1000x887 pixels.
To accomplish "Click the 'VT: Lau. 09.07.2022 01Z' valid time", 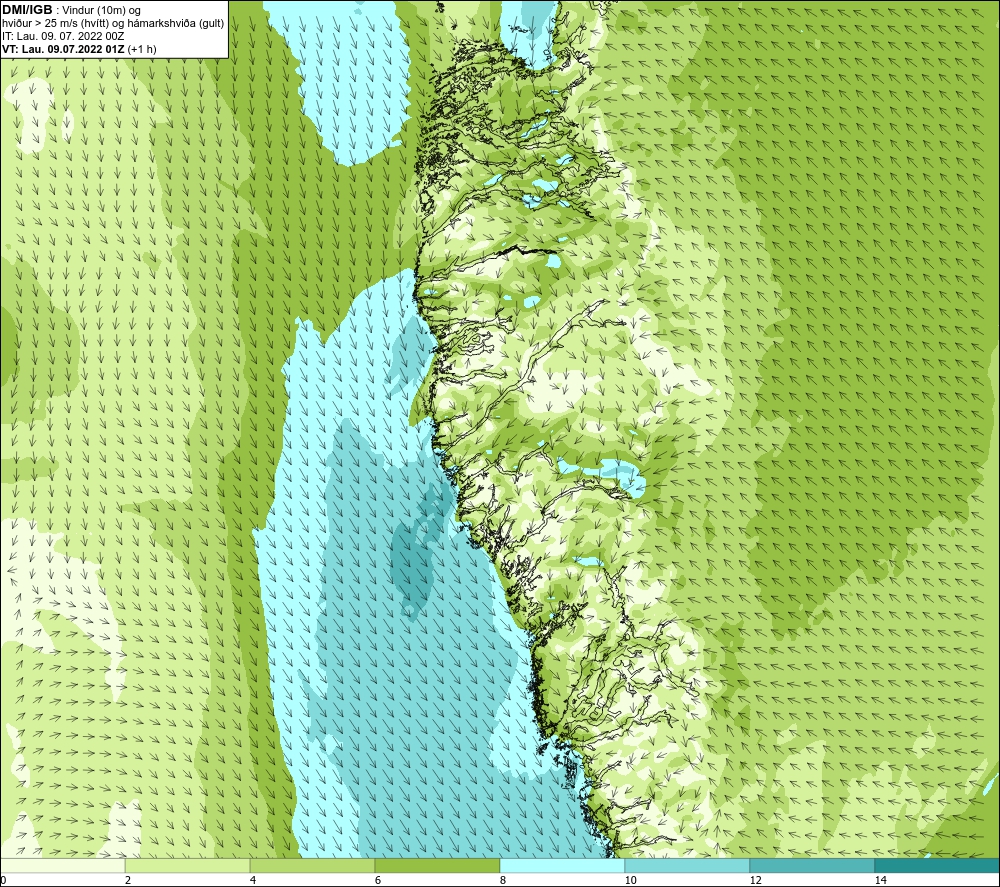I will coord(64,49).
